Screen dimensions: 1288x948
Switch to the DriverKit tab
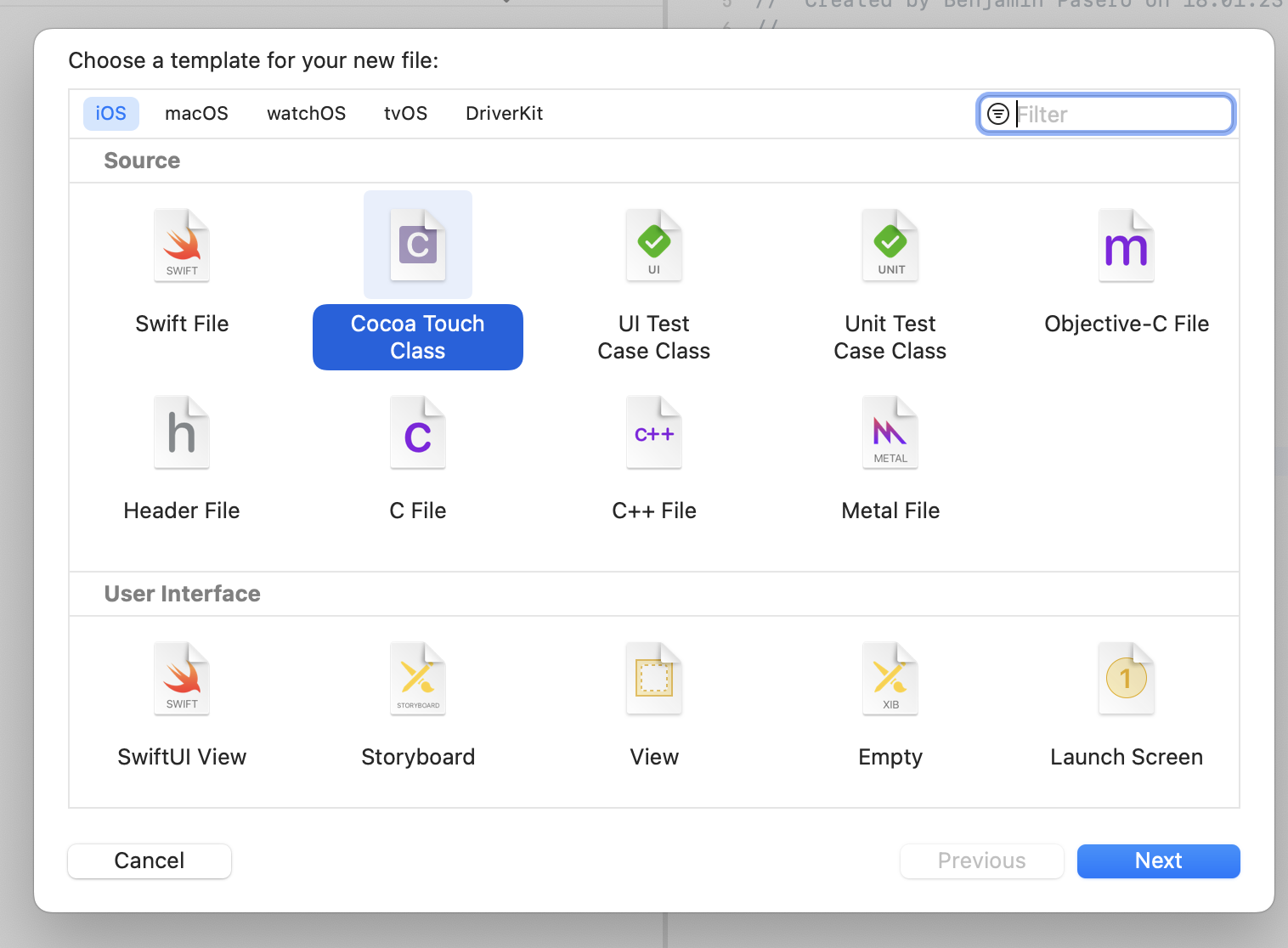504,113
